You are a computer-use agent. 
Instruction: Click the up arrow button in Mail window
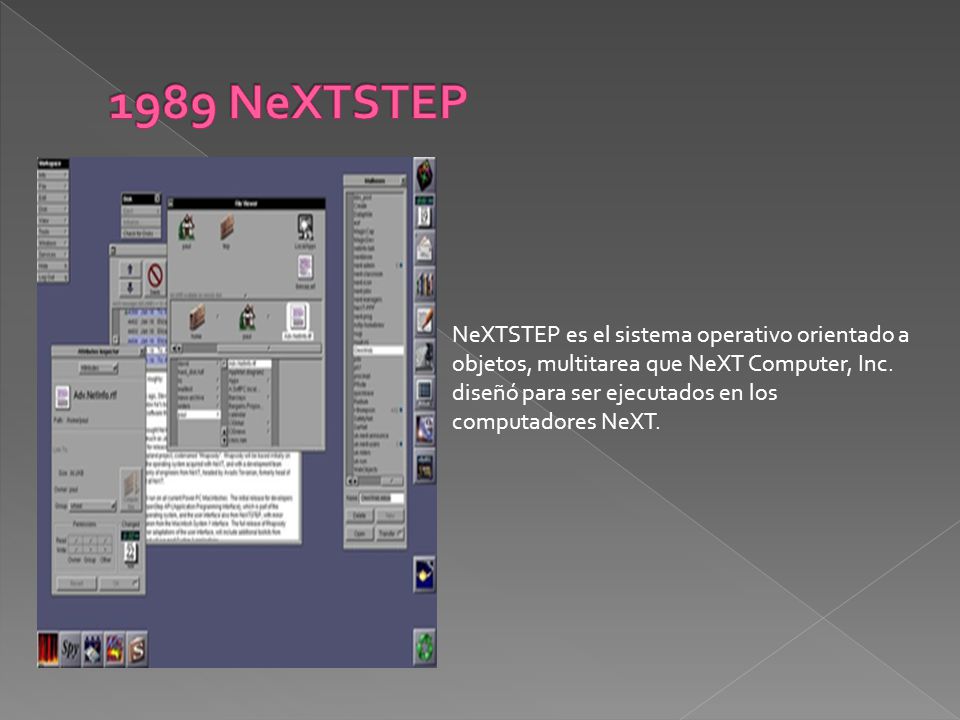pos(130,269)
